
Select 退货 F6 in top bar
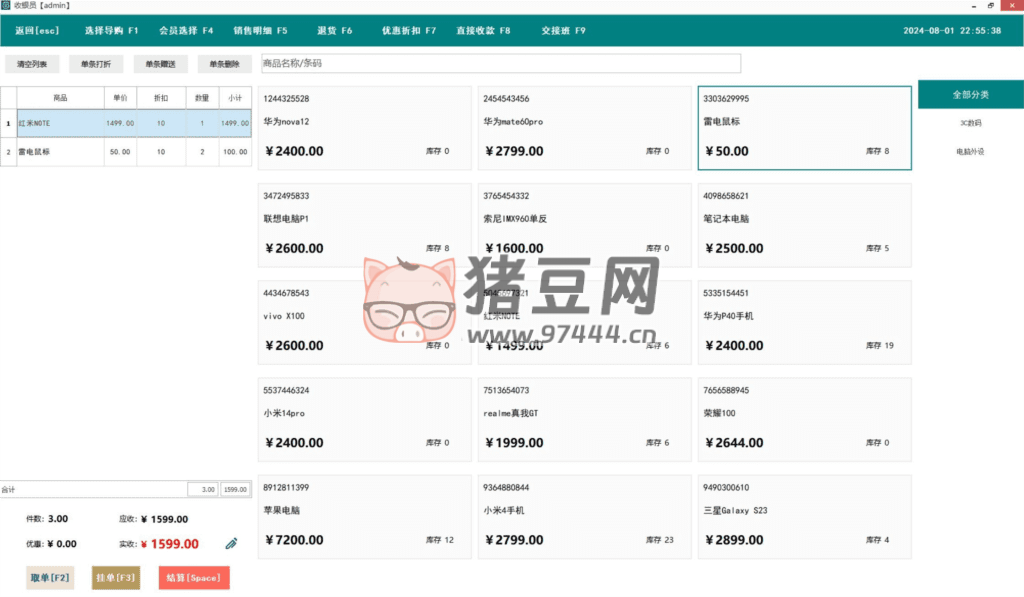335,31
